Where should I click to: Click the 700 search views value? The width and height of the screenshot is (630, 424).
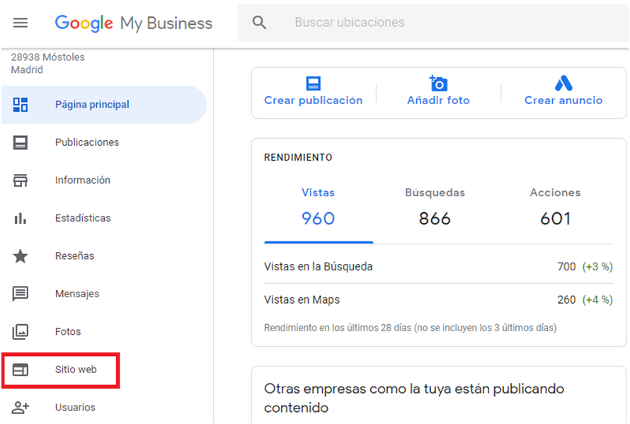click(x=567, y=267)
